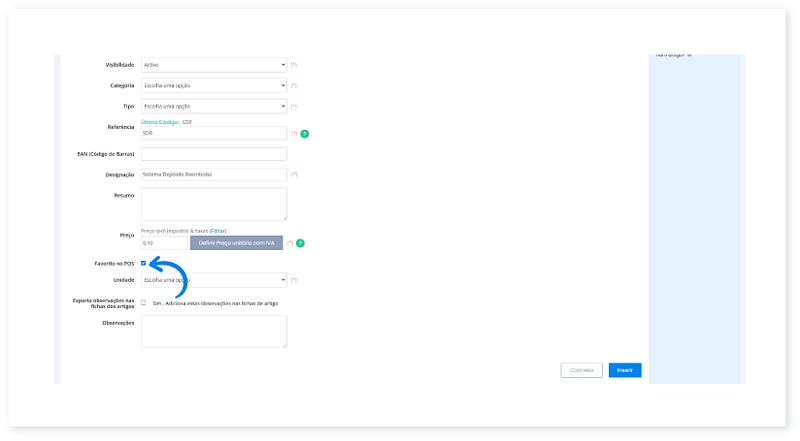Click the Último Código link above Referência

tap(160, 122)
